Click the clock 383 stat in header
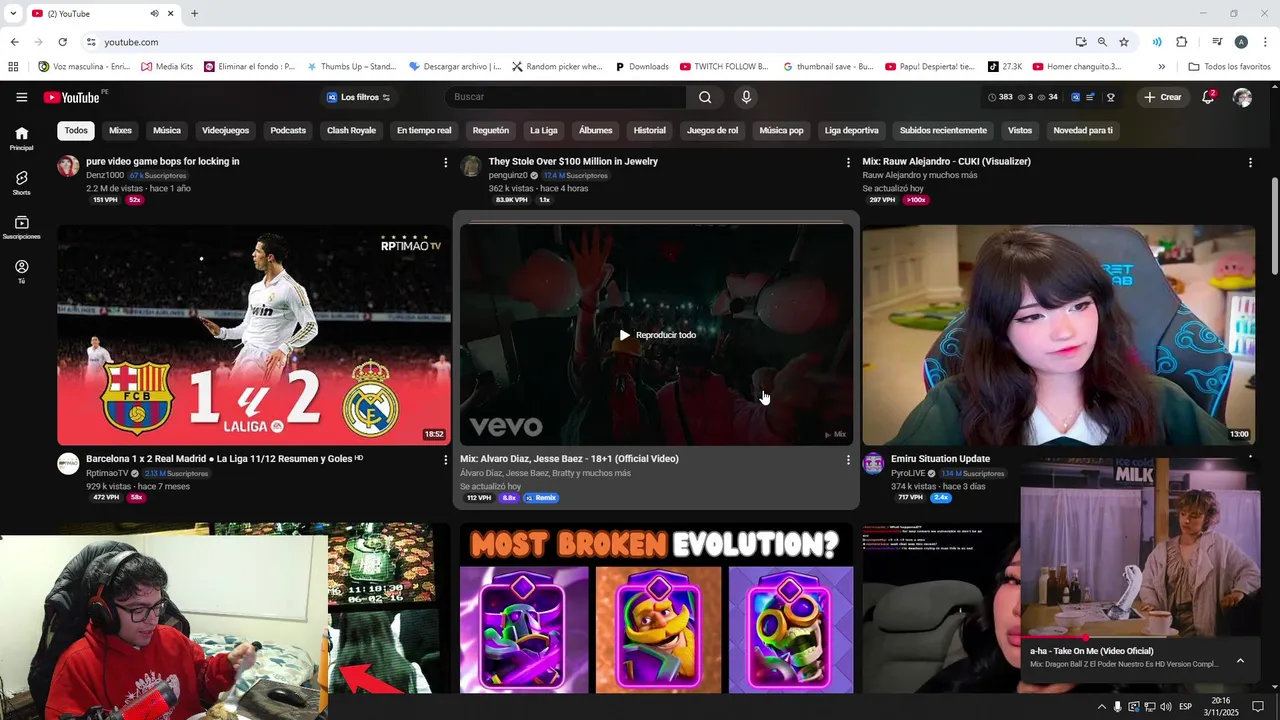The width and height of the screenshot is (1280, 720). [1000, 97]
